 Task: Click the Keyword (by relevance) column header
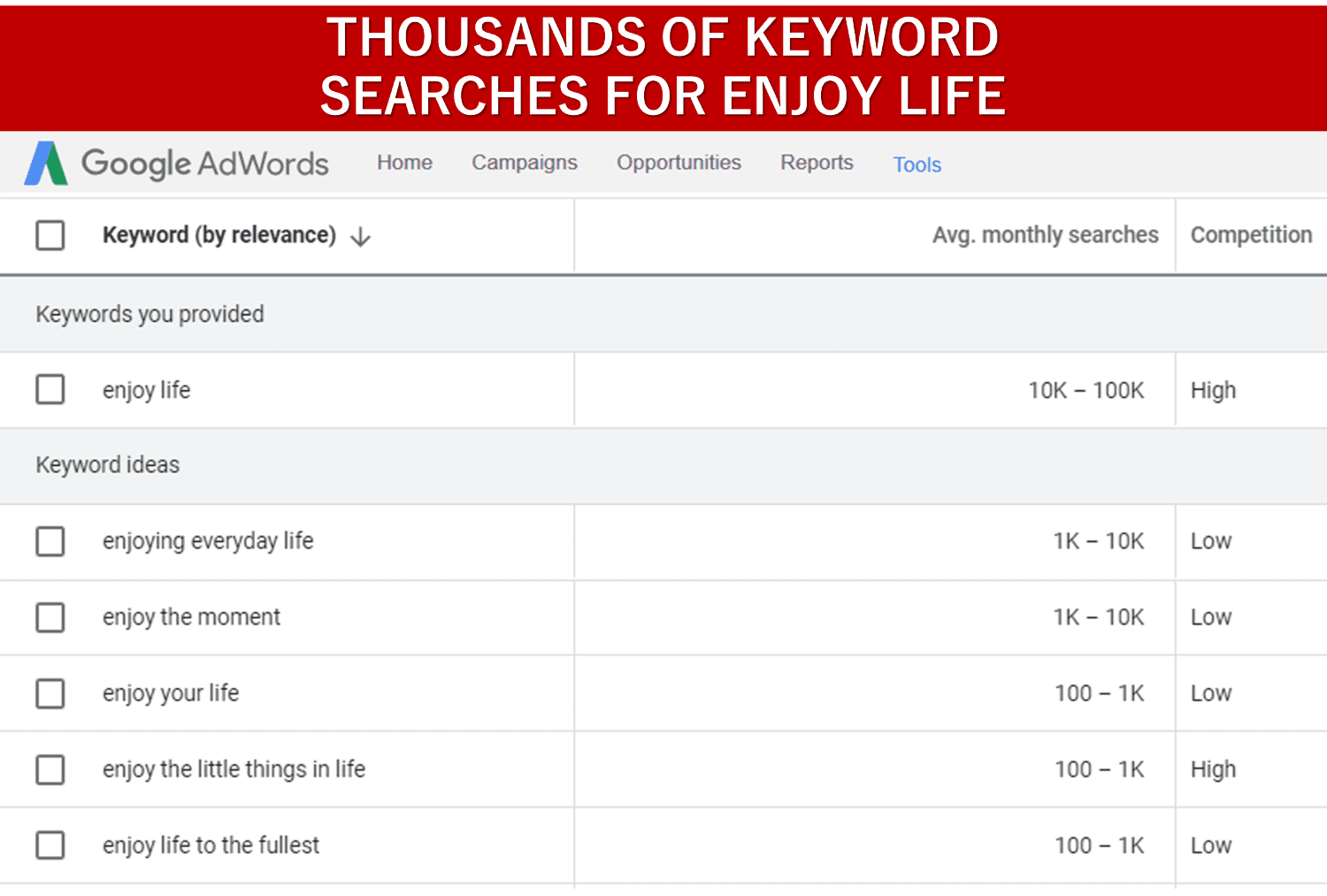[219, 235]
